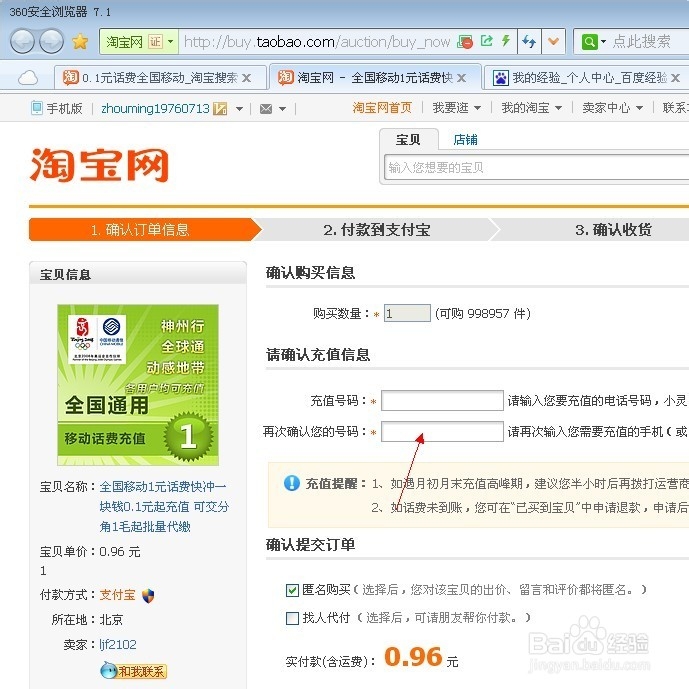Expand the dropdown arrow beside the mail icon
Image resolution: width=689 pixels, height=689 pixels.
(x=282, y=109)
